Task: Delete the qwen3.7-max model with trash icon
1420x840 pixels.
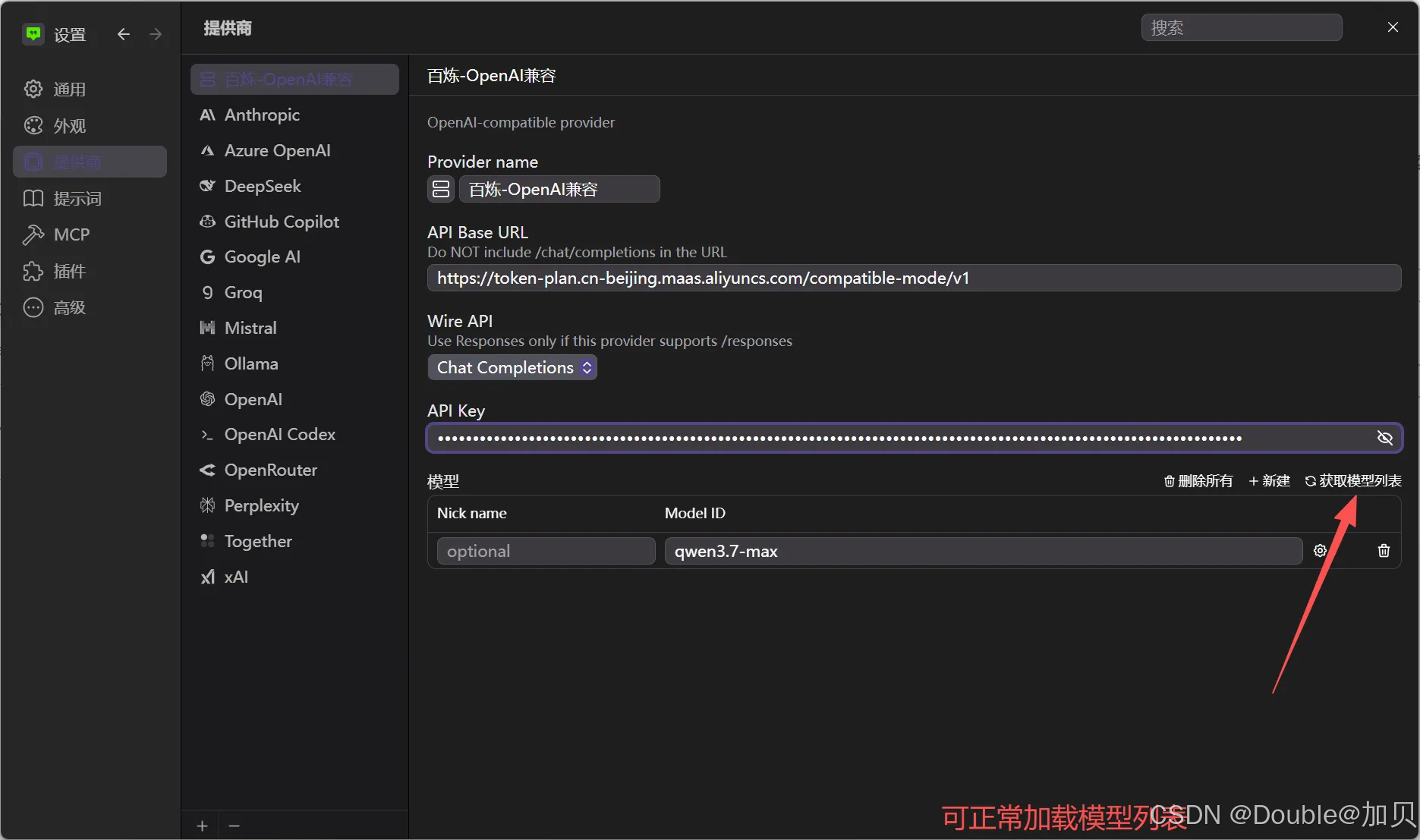Action: tap(1384, 551)
